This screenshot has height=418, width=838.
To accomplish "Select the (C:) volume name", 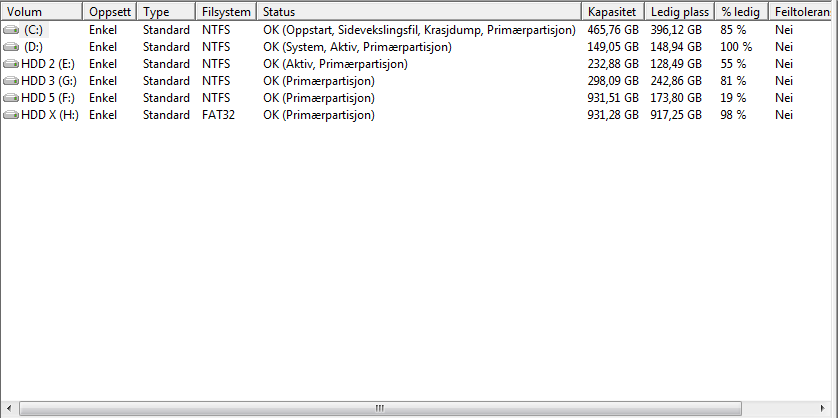I will click(33, 30).
